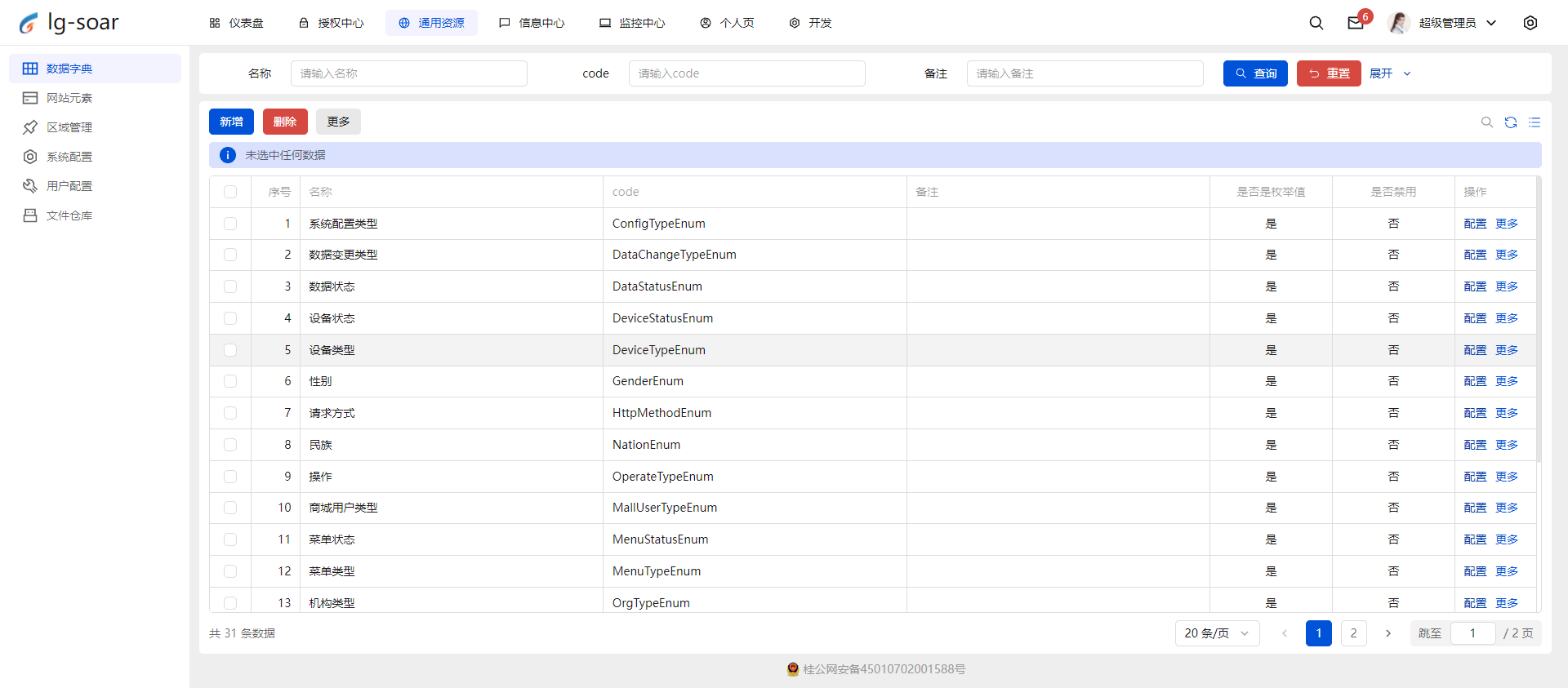Check the row for 请求方式

pyautogui.click(x=230, y=413)
